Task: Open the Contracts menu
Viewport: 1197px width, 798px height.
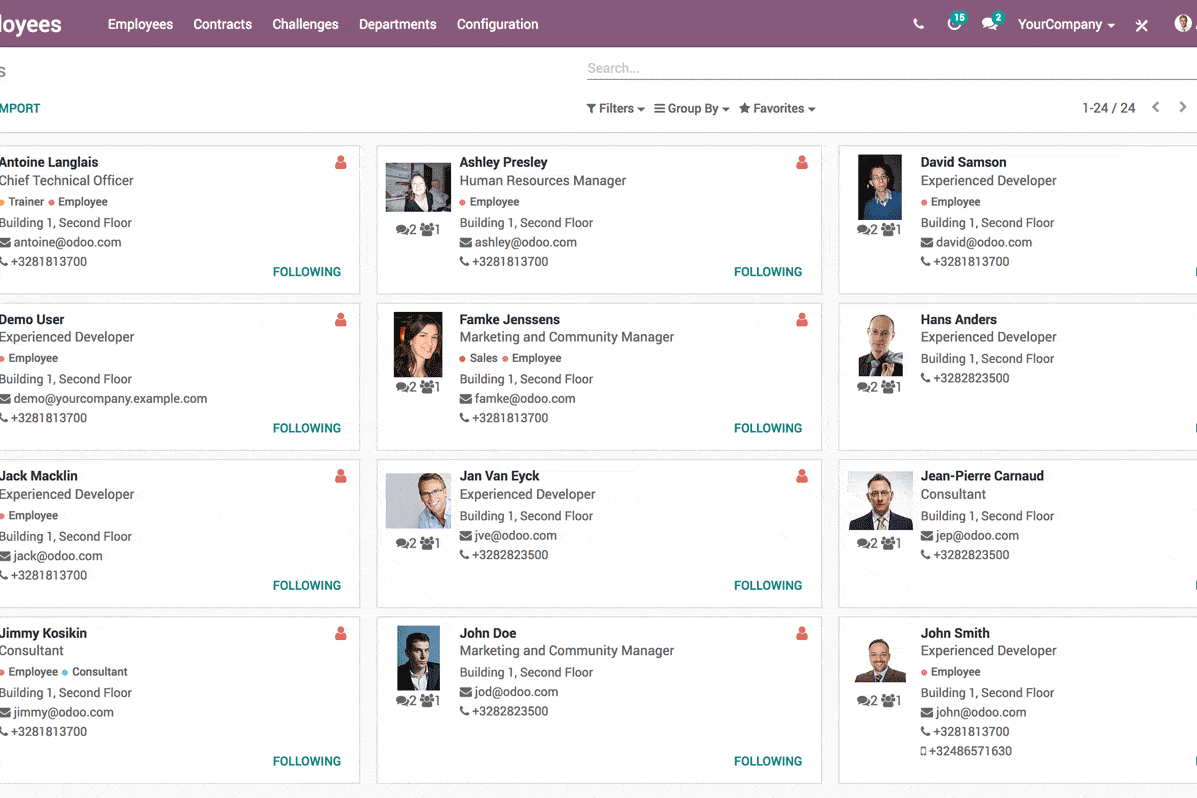Action: [x=222, y=24]
